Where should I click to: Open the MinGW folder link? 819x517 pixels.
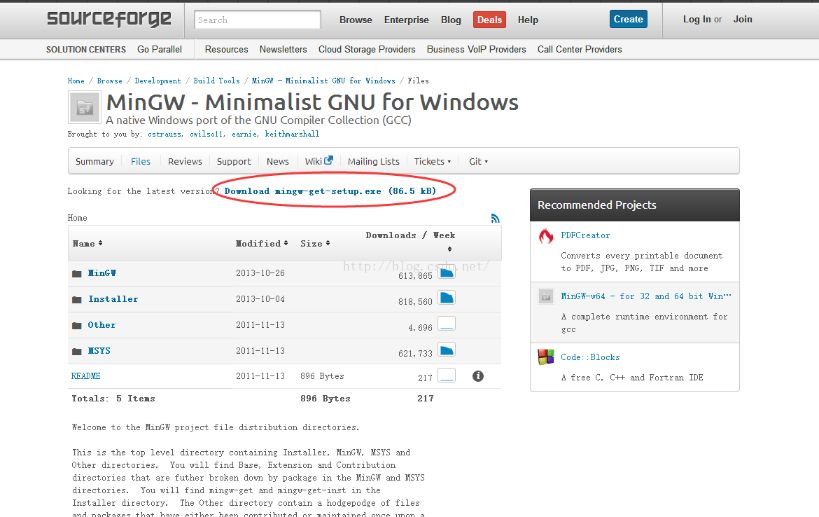pyautogui.click(x=102, y=273)
